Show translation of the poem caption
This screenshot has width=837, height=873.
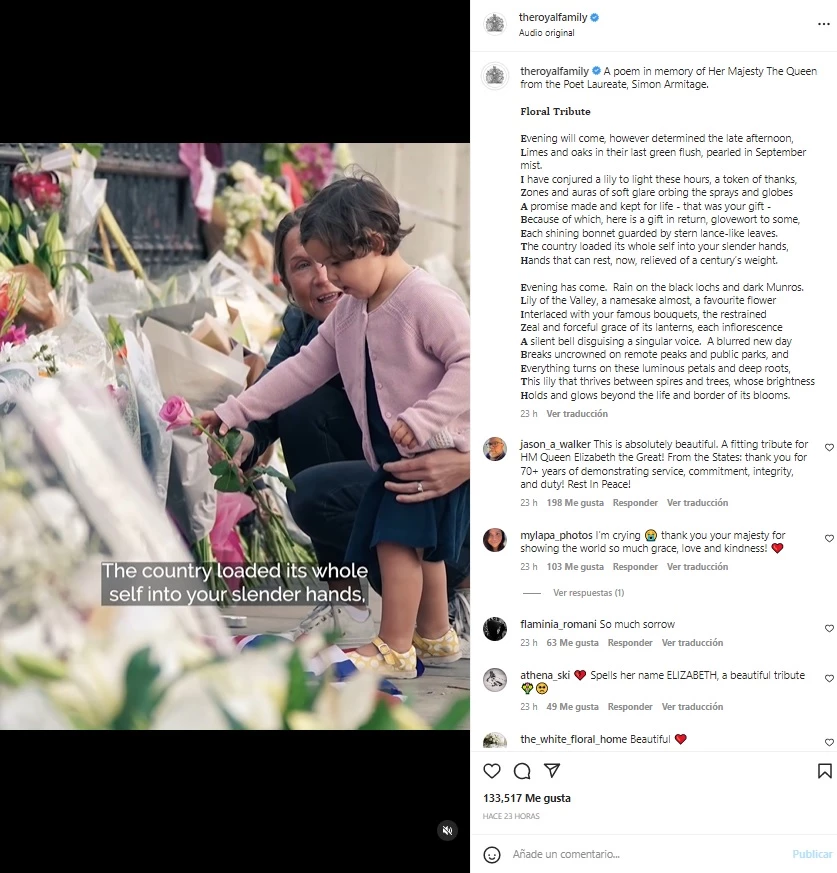point(577,414)
